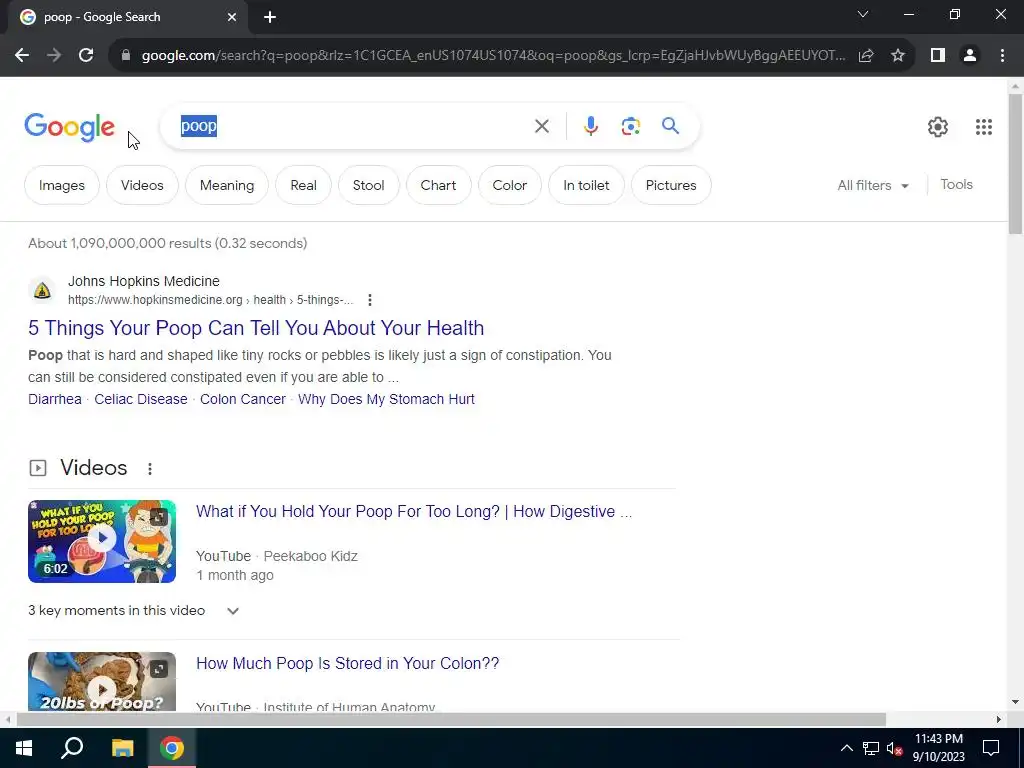Play the '20lbs of Poop?' video thumbnail

(102, 681)
